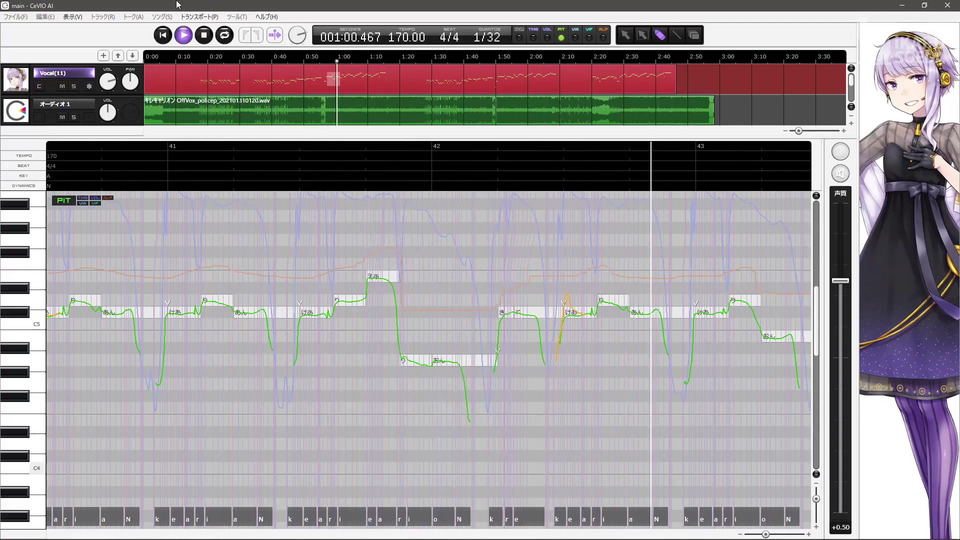This screenshot has height=540, width=960.
Task: Click the loop range markers button
Action: [250, 35]
